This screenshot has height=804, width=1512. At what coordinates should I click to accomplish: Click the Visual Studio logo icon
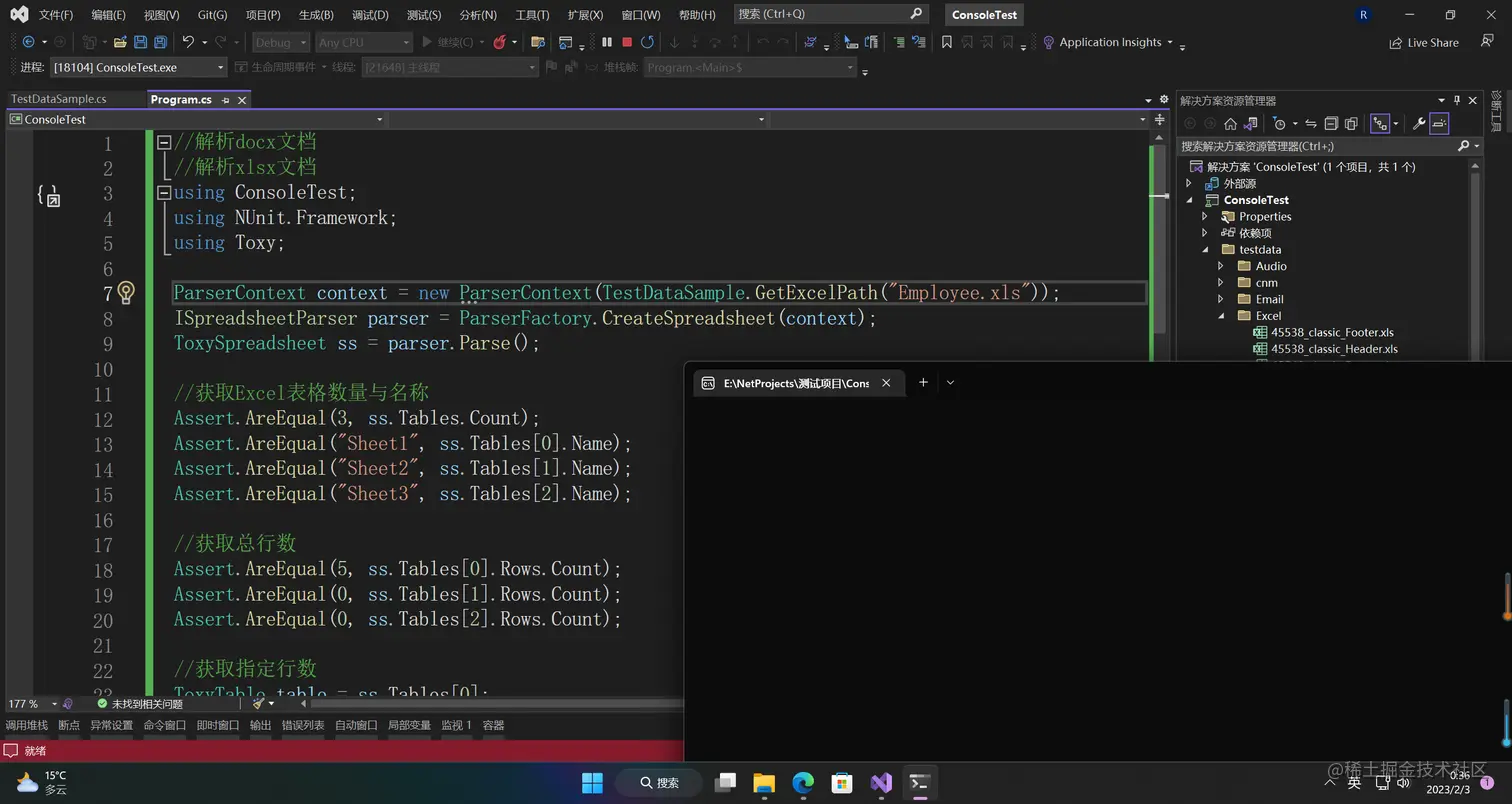click(19, 14)
